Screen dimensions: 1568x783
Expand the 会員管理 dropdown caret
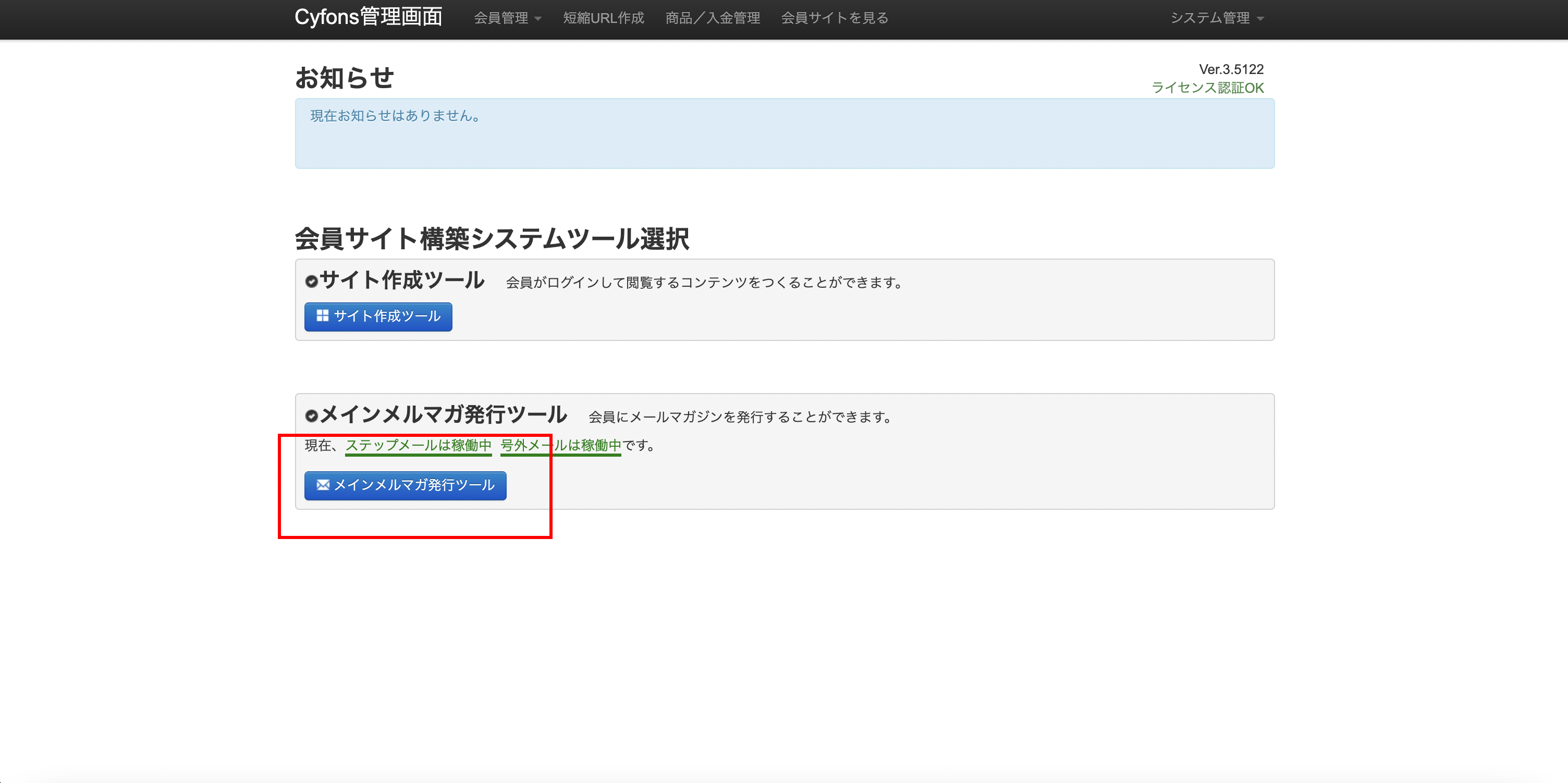(538, 19)
